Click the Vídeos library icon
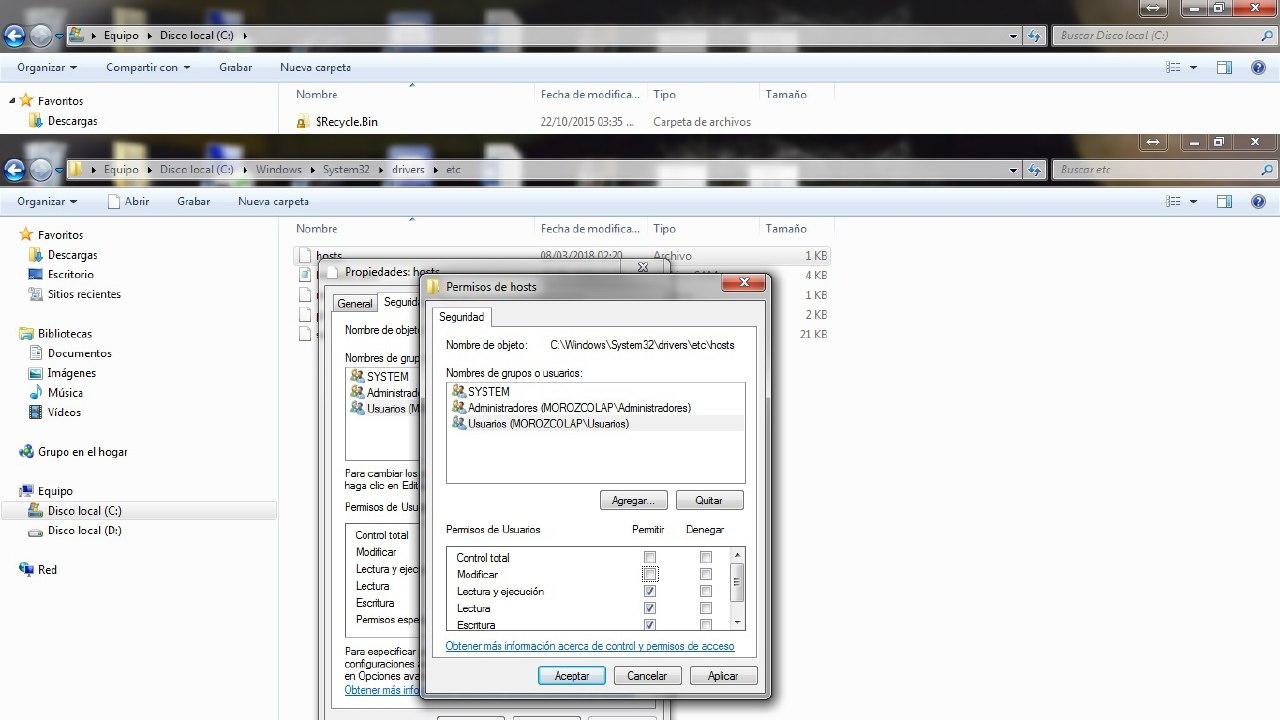This screenshot has height=720, width=1280. click(36, 413)
